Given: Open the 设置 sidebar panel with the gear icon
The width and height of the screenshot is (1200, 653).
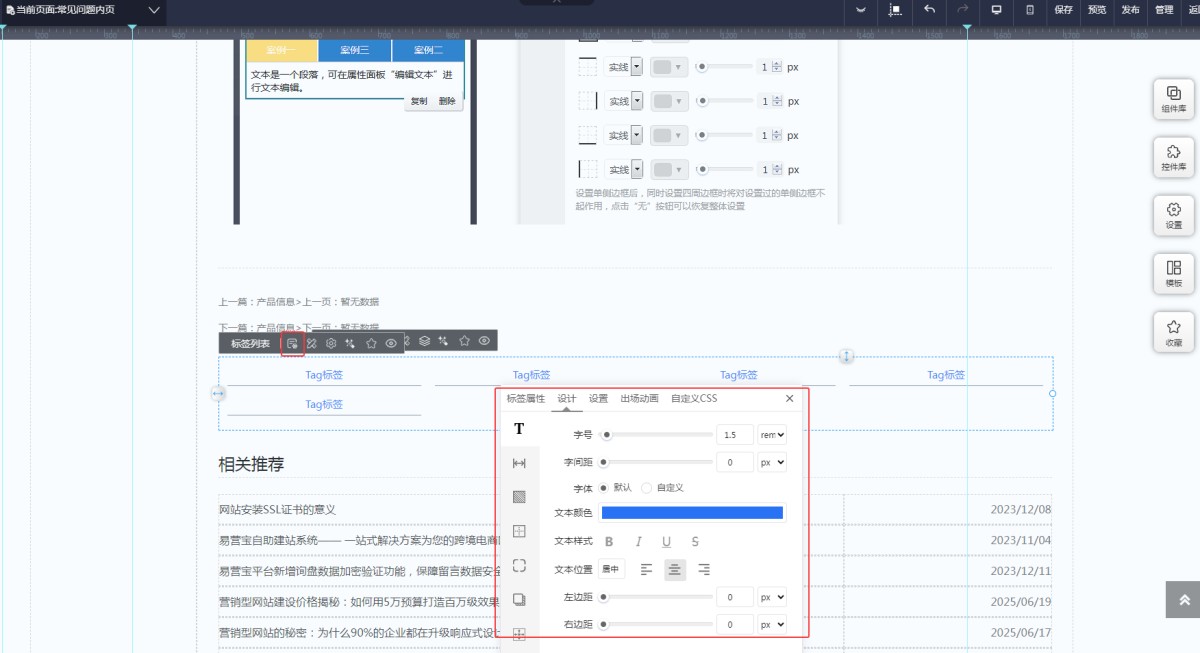Looking at the screenshot, I should 1174,215.
